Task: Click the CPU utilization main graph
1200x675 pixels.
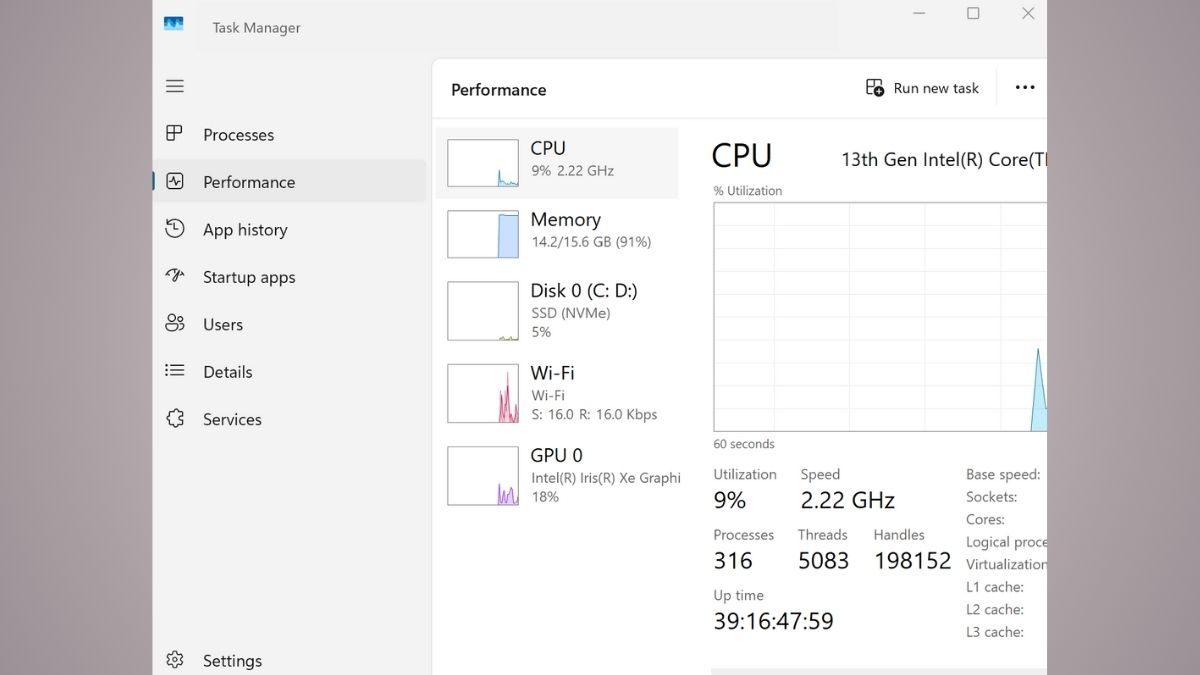Action: click(x=880, y=317)
